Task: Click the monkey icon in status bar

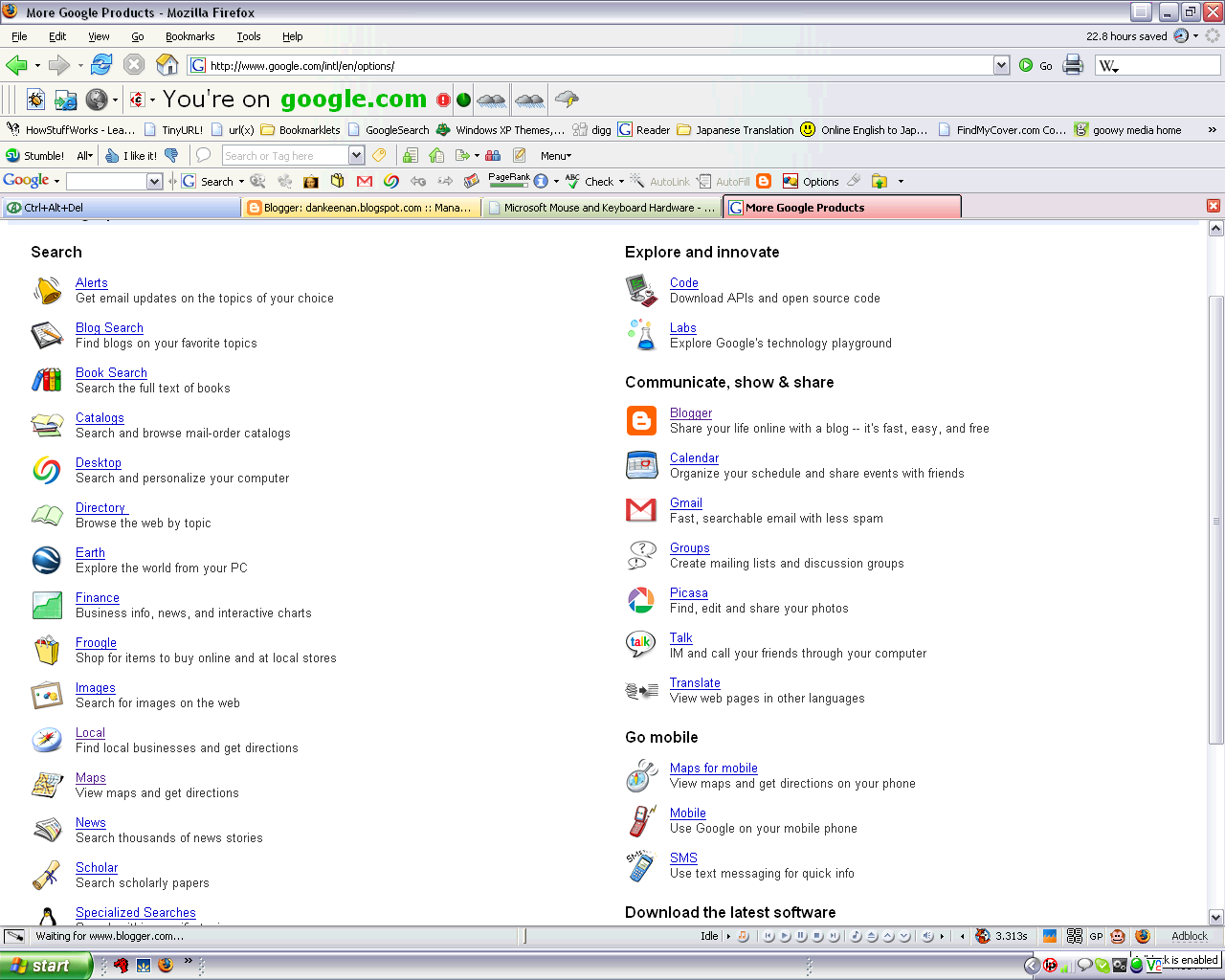Action: (1118, 936)
